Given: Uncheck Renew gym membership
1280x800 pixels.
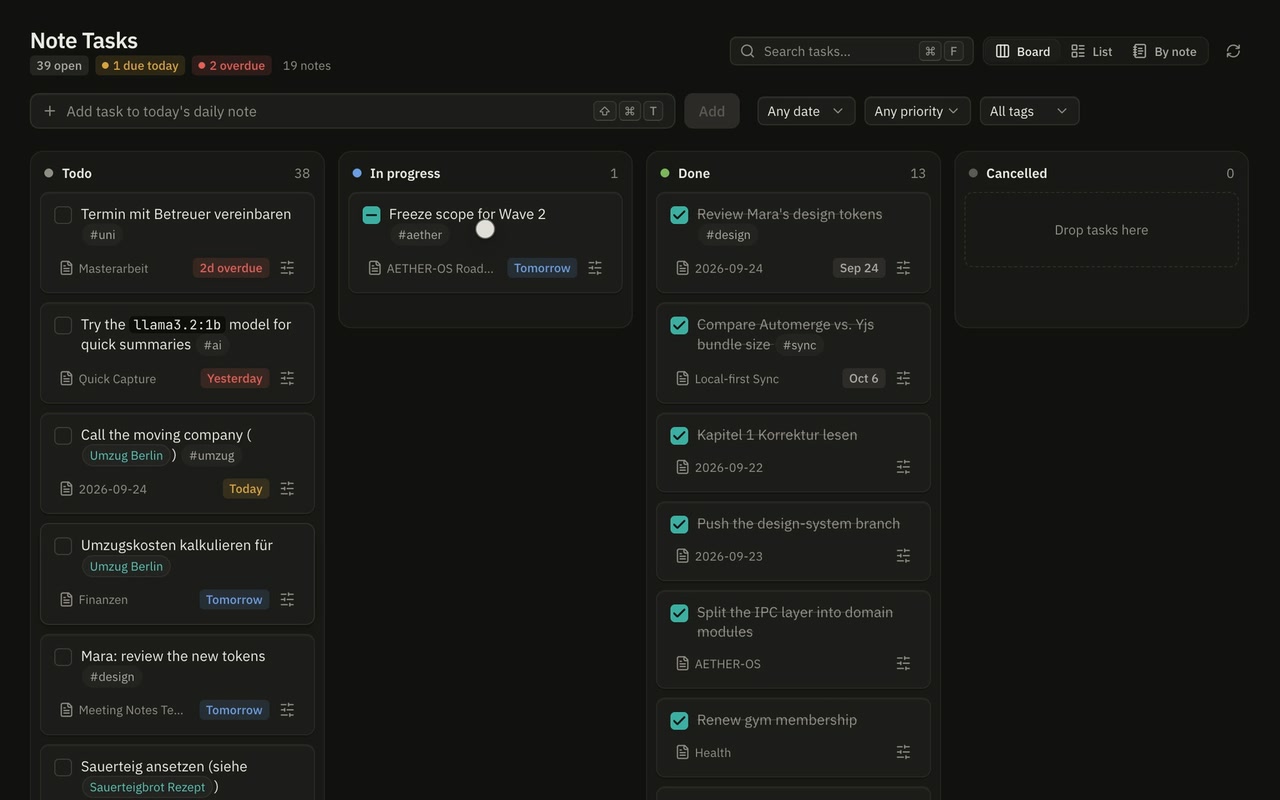Looking at the screenshot, I should pos(679,721).
